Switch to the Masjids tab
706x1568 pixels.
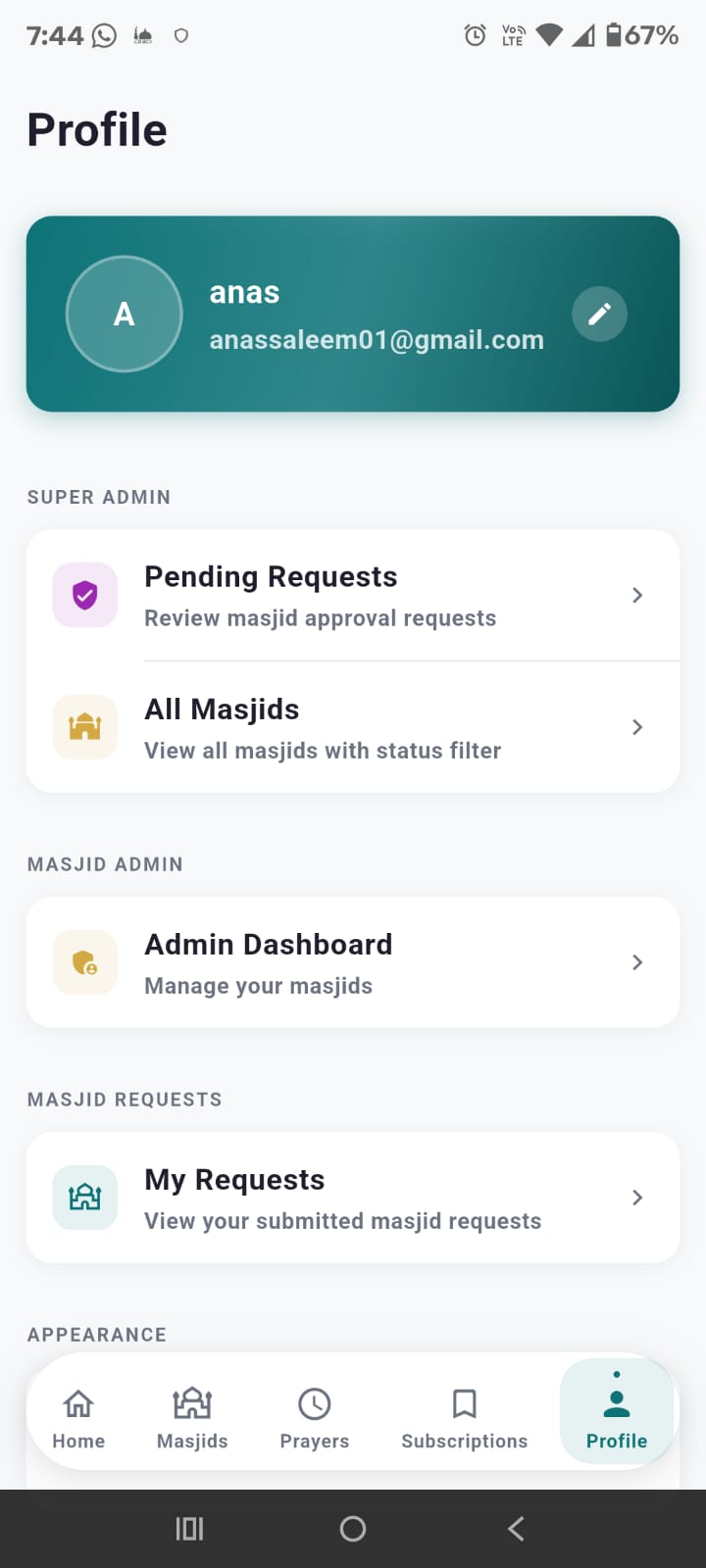pyautogui.click(x=192, y=1417)
